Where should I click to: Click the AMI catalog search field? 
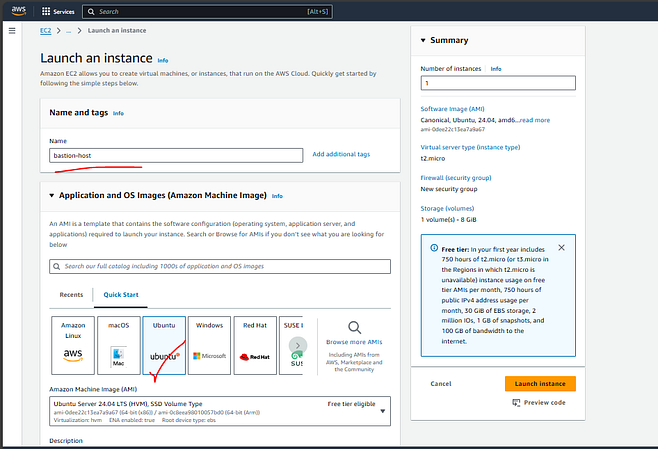click(x=220, y=266)
